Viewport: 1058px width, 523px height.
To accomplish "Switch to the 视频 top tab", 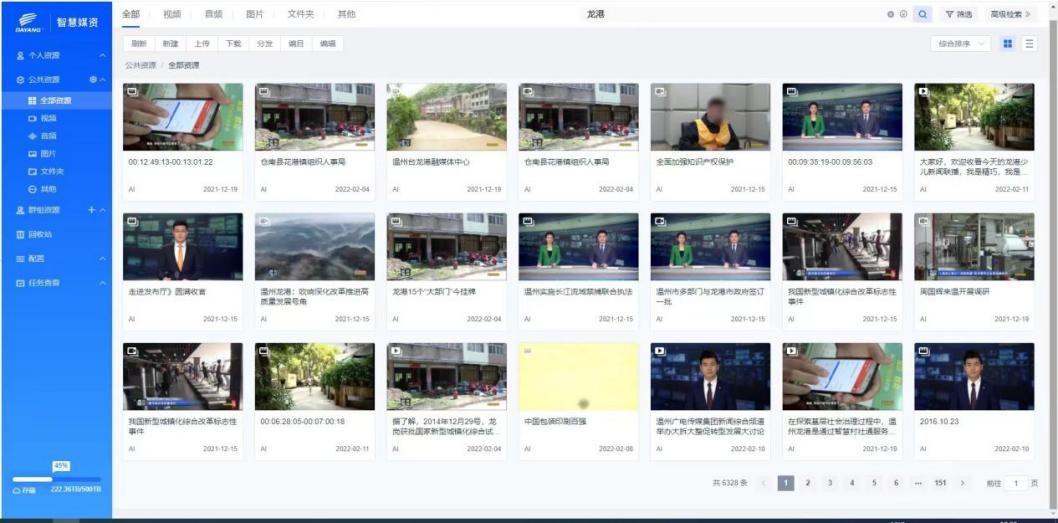I will point(172,14).
